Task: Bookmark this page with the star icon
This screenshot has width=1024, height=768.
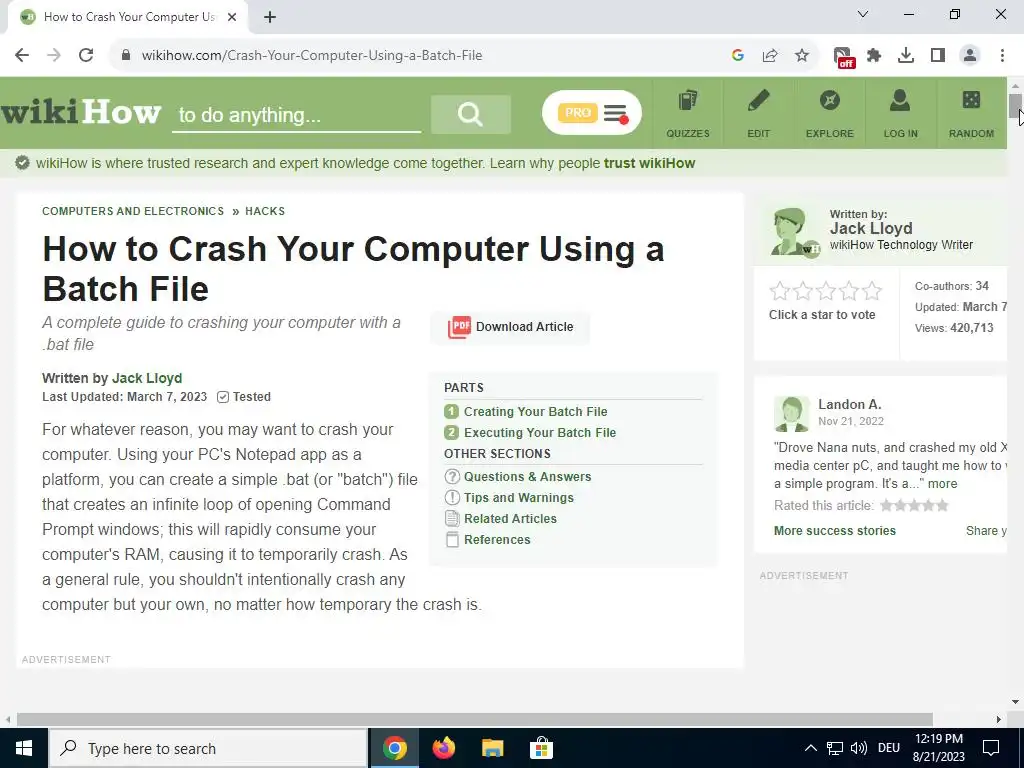Action: point(802,56)
